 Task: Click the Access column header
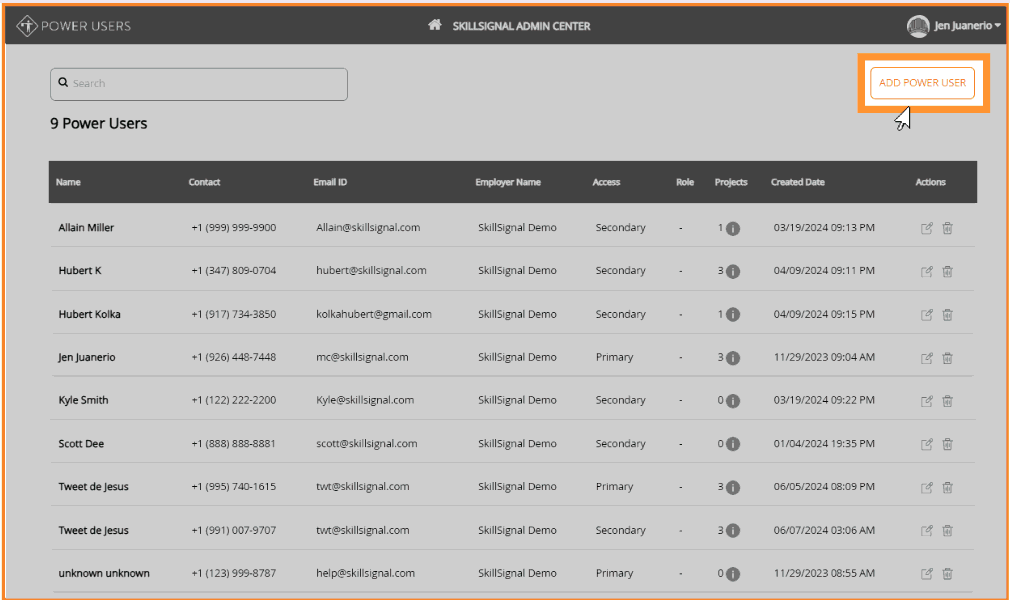tap(606, 182)
